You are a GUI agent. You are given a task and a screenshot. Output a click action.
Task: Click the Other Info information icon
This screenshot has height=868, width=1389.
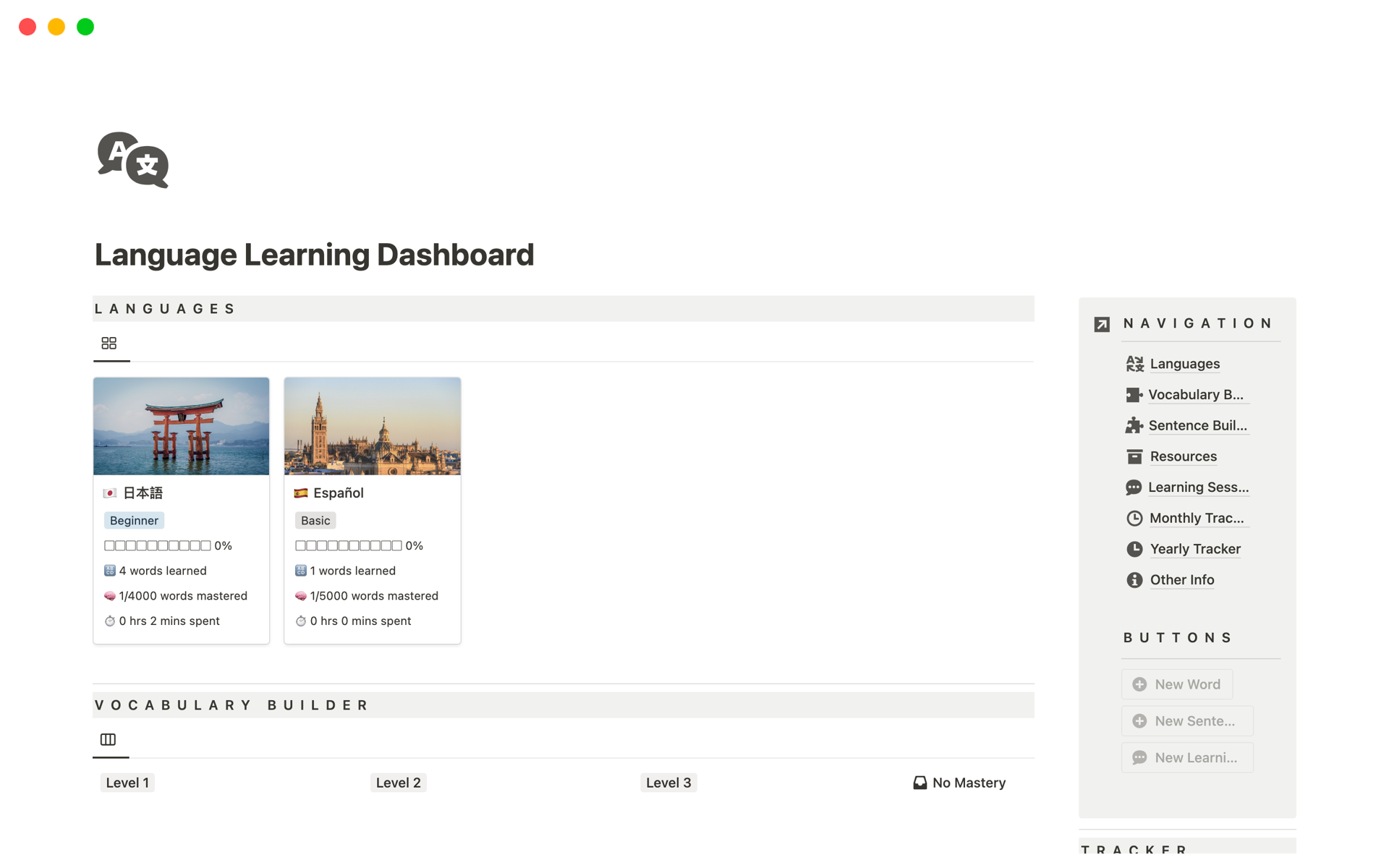(1134, 579)
